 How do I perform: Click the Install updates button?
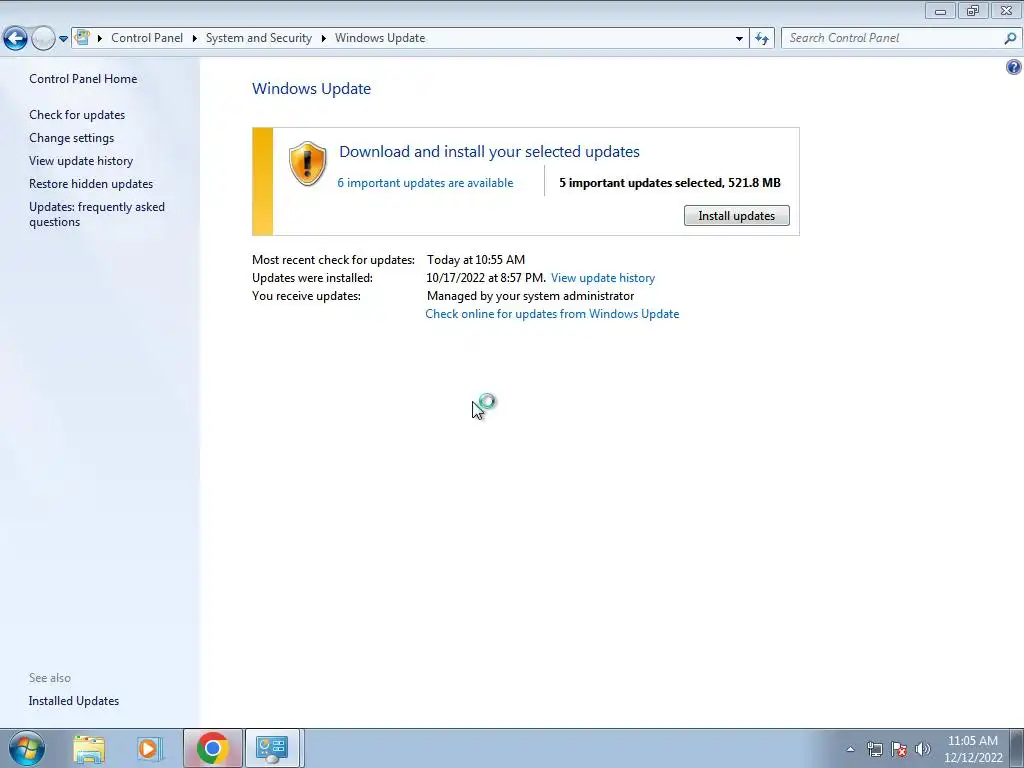737,216
